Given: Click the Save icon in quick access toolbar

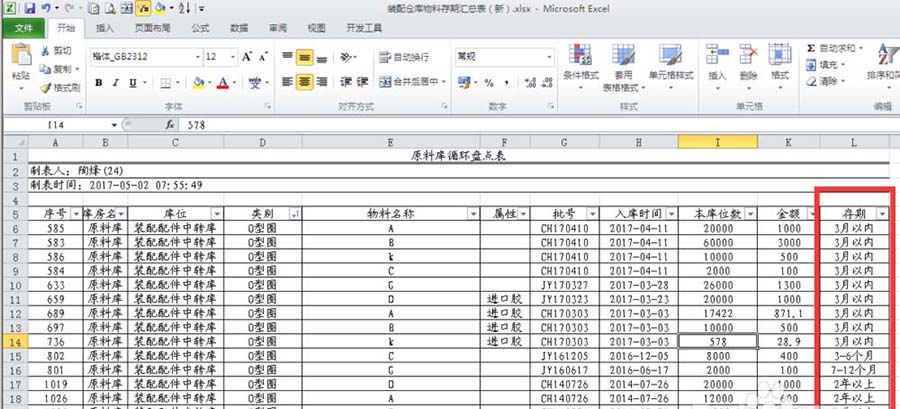Looking at the screenshot, I should tap(31, 8).
